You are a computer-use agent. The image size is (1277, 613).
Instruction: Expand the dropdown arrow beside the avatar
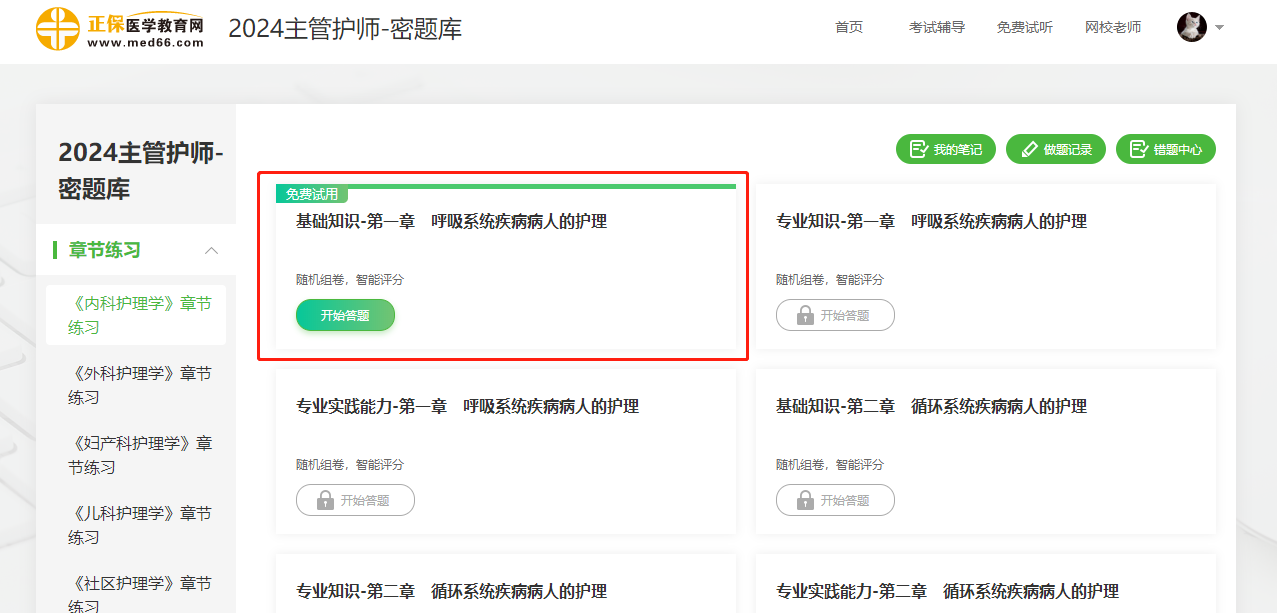1219,28
